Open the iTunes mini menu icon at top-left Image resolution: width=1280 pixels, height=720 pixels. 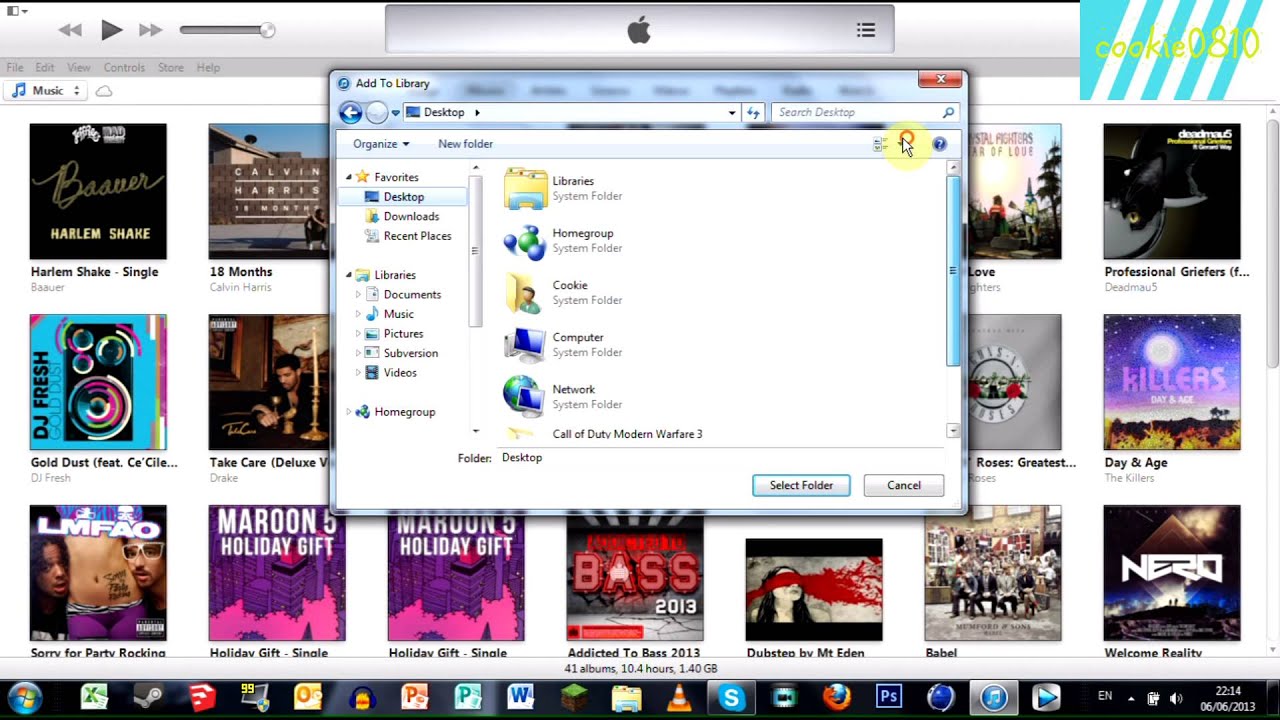pyautogui.click(x=17, y=11)
